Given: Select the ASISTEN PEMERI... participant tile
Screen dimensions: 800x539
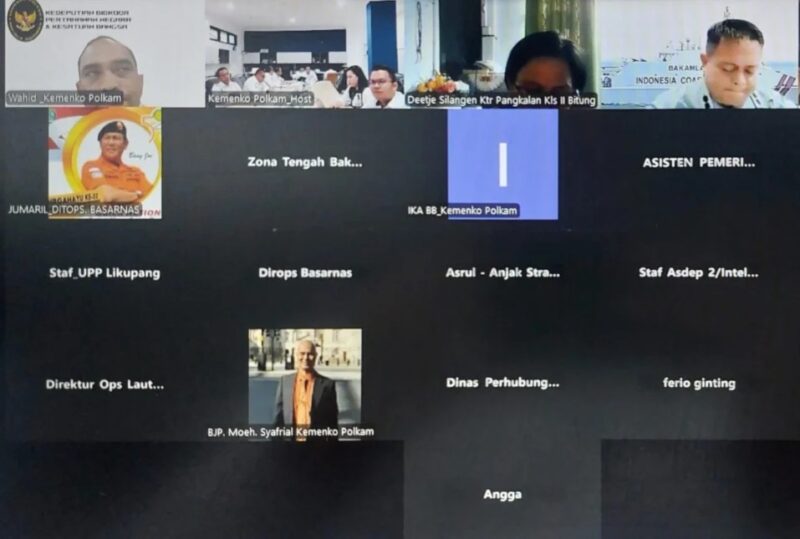Looking at the screenshot, I should [x=699, y=162].
